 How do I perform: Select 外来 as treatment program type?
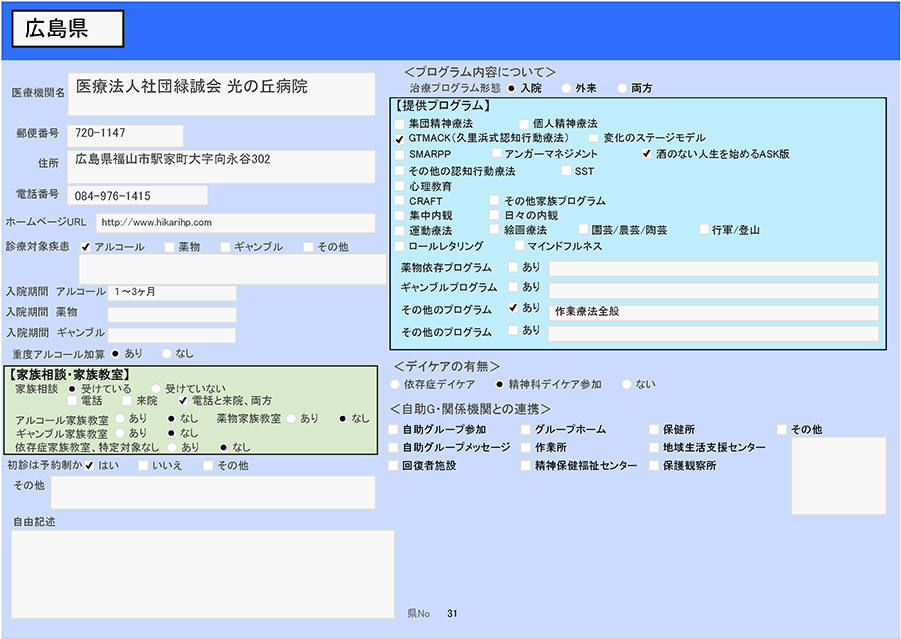click(566, 88)
